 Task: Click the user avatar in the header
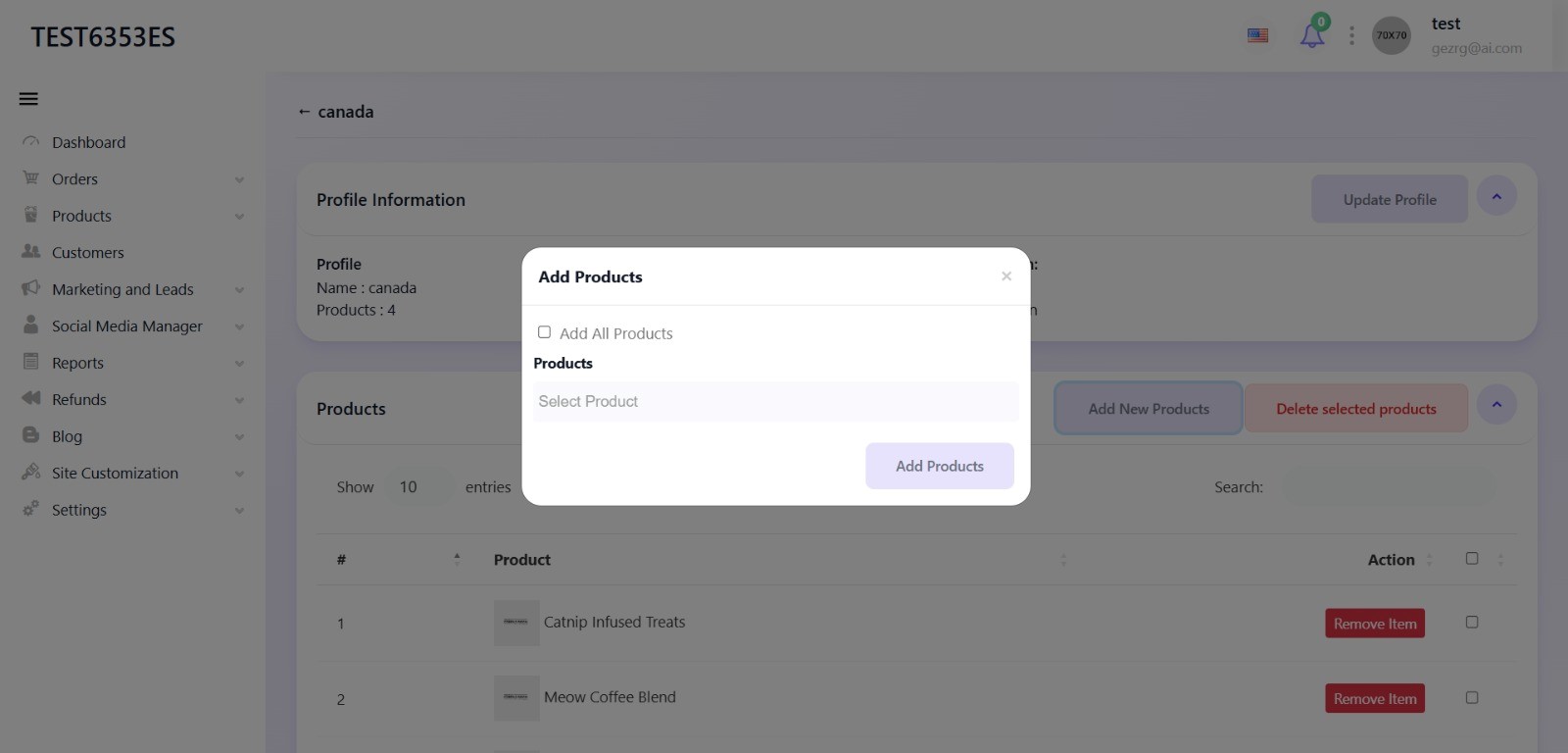(x=1392, y=35)
